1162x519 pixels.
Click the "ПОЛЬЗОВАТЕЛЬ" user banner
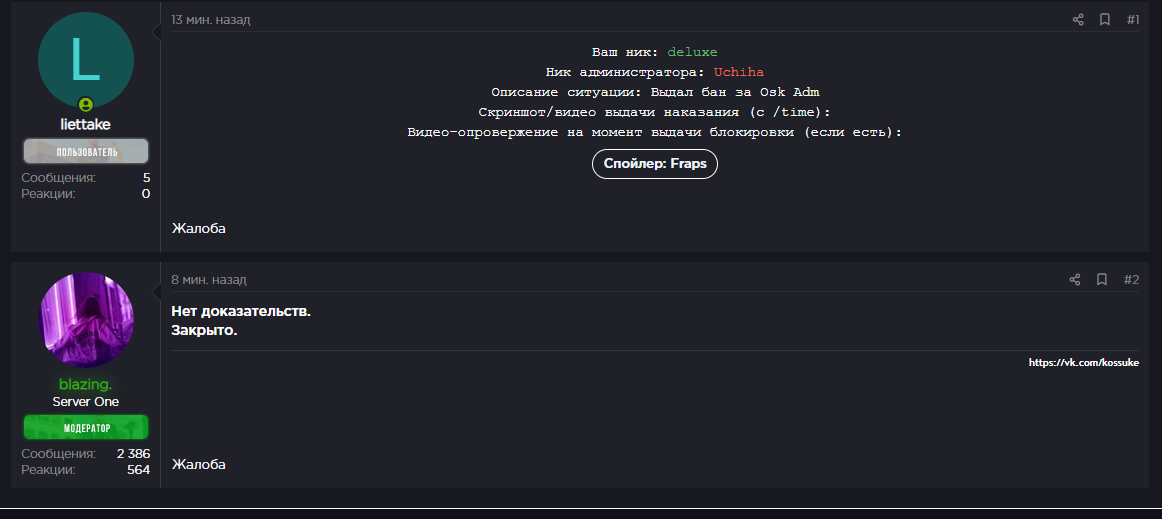86,152
